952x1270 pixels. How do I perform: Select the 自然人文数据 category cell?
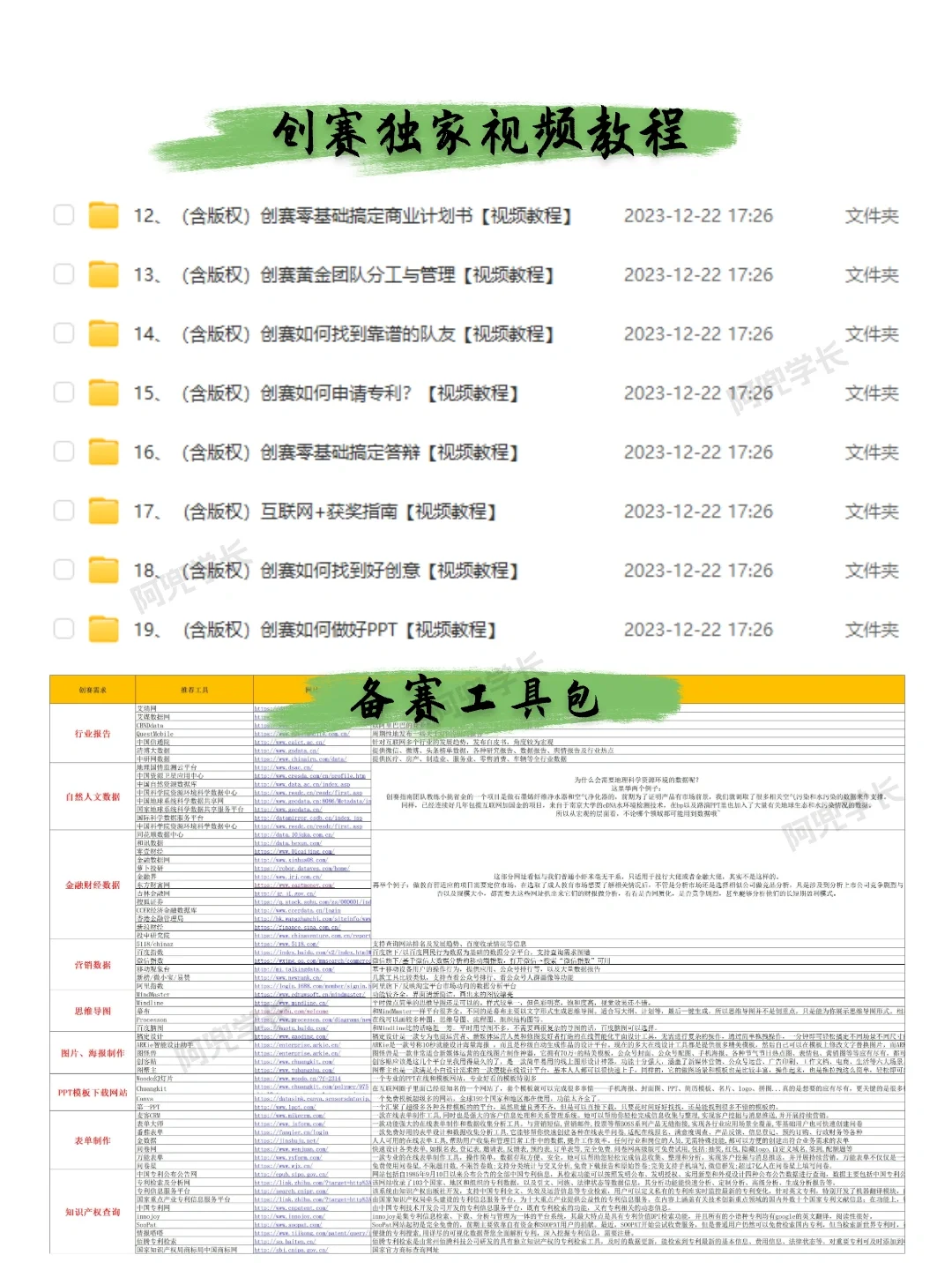[93, 797]
